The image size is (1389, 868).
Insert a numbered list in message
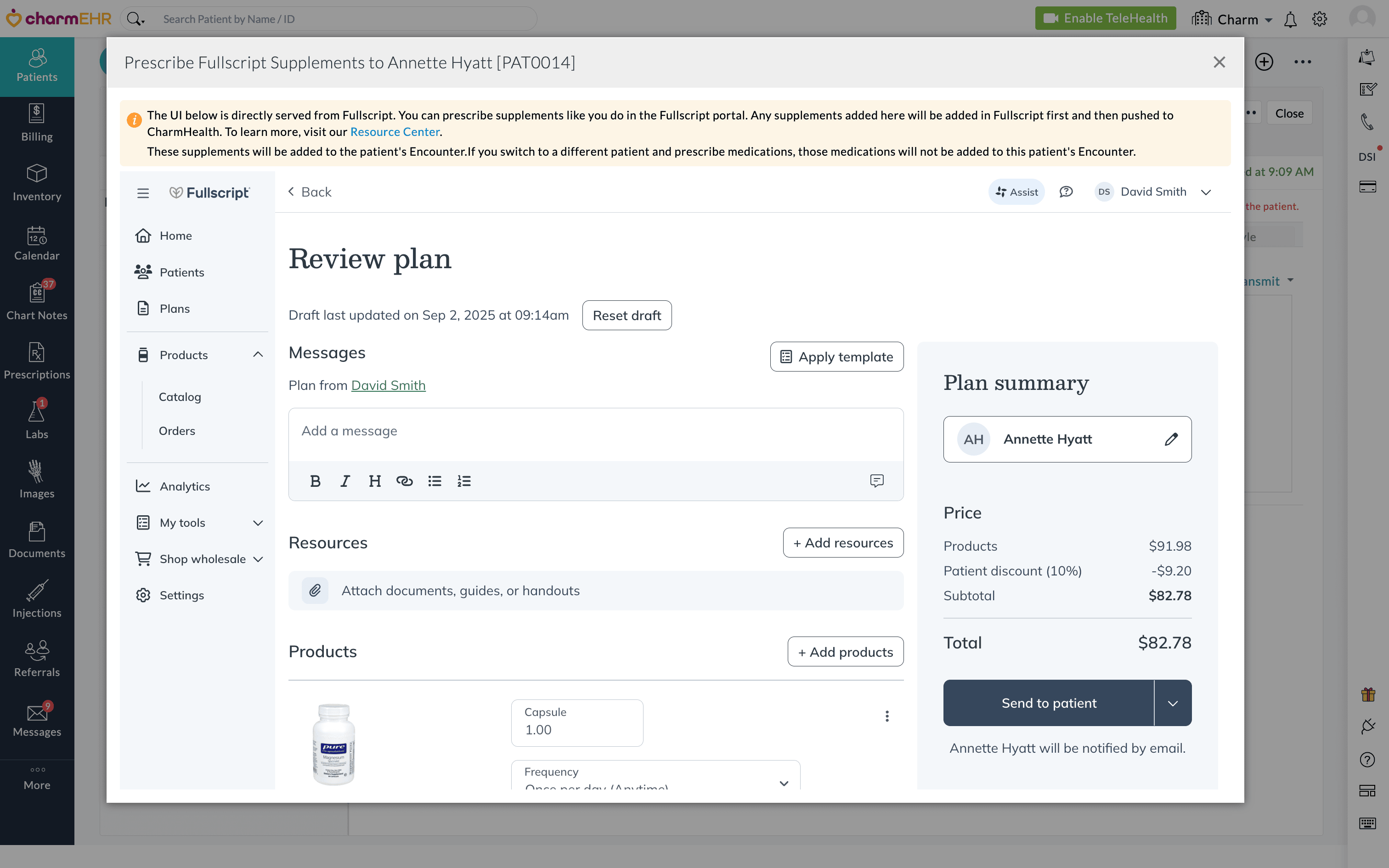[x=464, y=481]
